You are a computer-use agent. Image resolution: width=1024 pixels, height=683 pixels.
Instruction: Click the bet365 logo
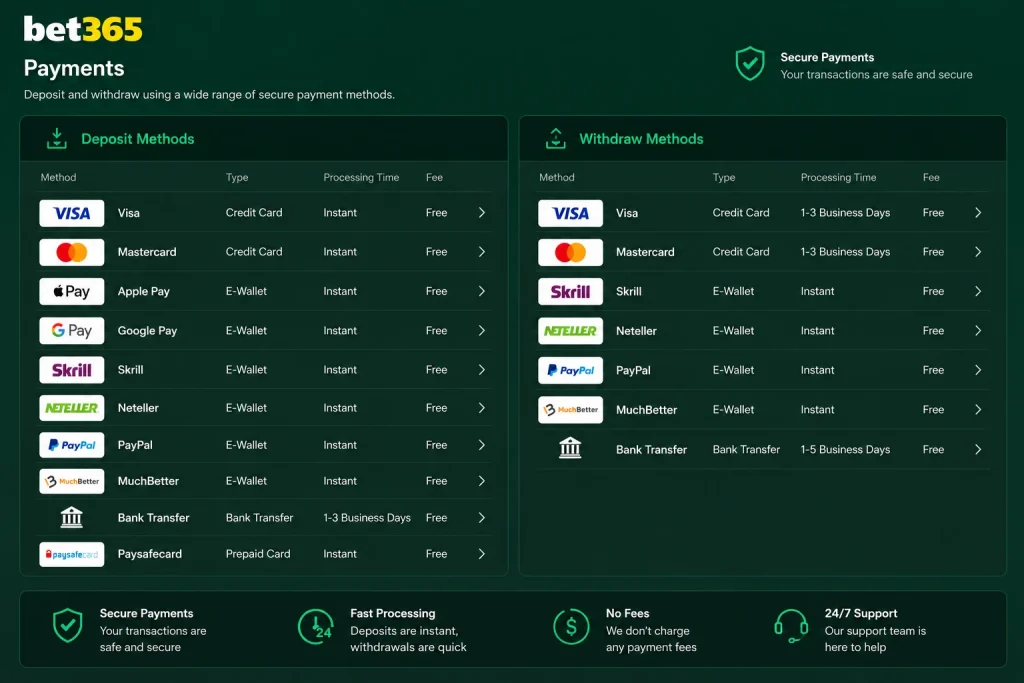[x=83, y=29]
